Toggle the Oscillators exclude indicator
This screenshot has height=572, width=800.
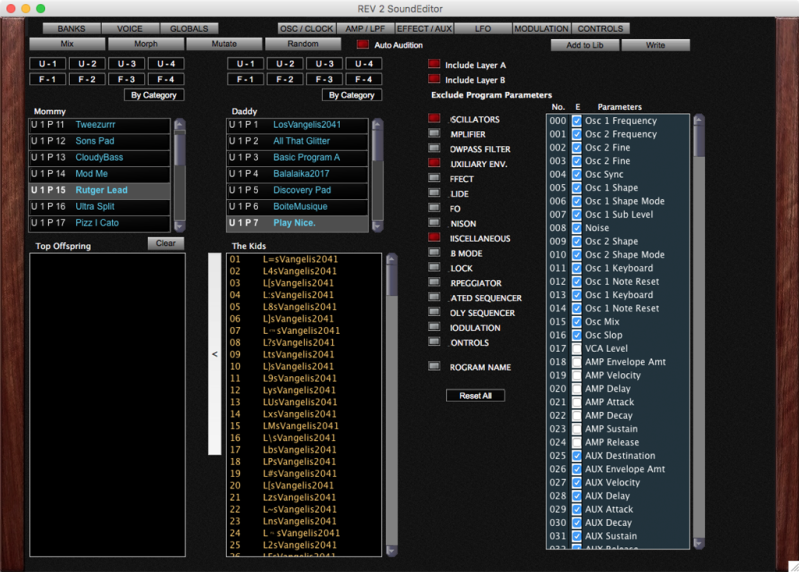pos(434,119)
